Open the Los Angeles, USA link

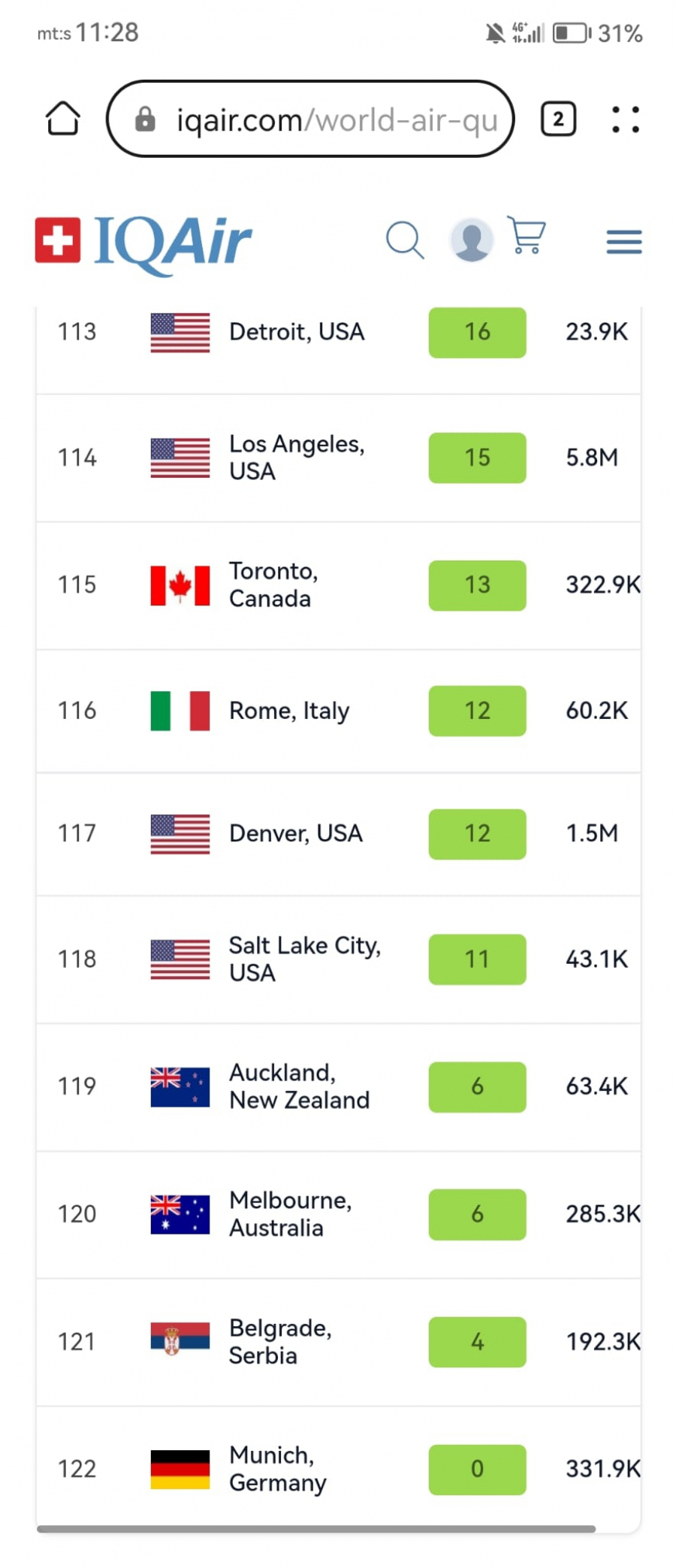point(296,457)
